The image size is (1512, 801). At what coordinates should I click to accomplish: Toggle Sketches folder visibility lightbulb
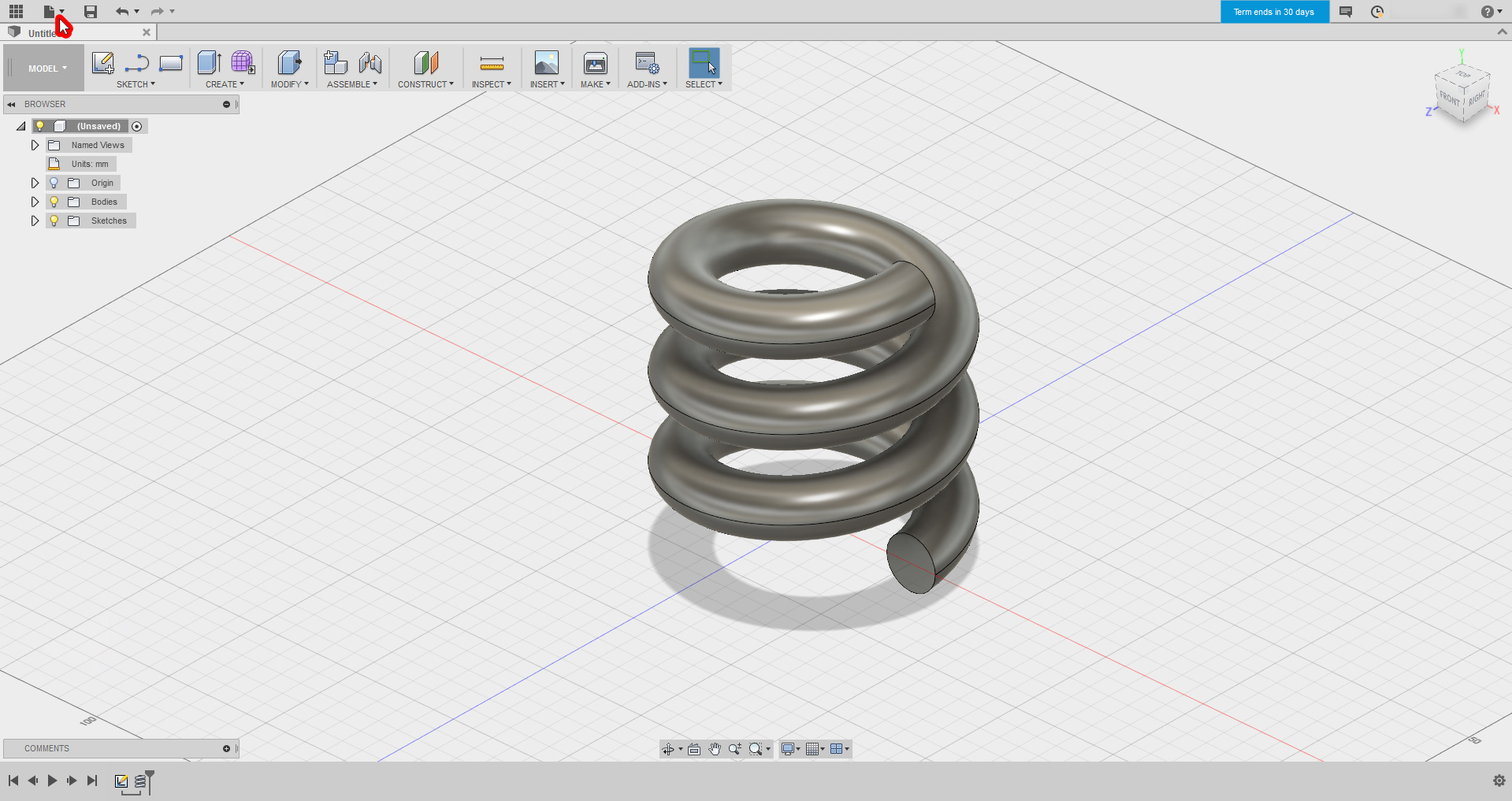click(x=54, y=221)
